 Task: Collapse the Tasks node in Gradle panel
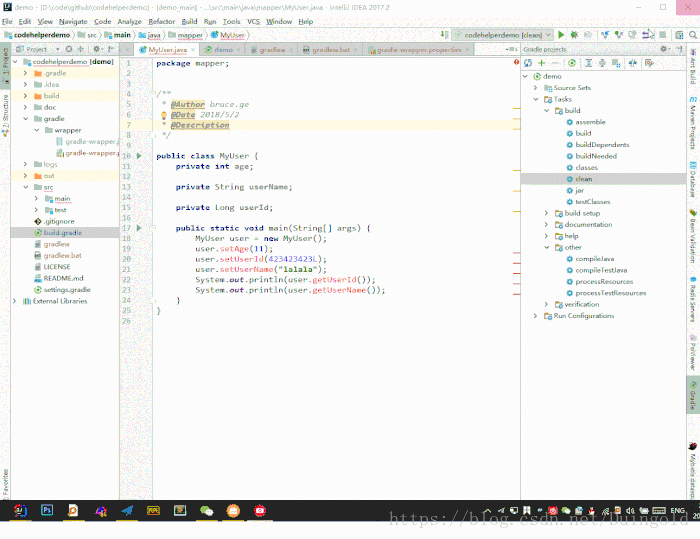[x=536, y=99]
